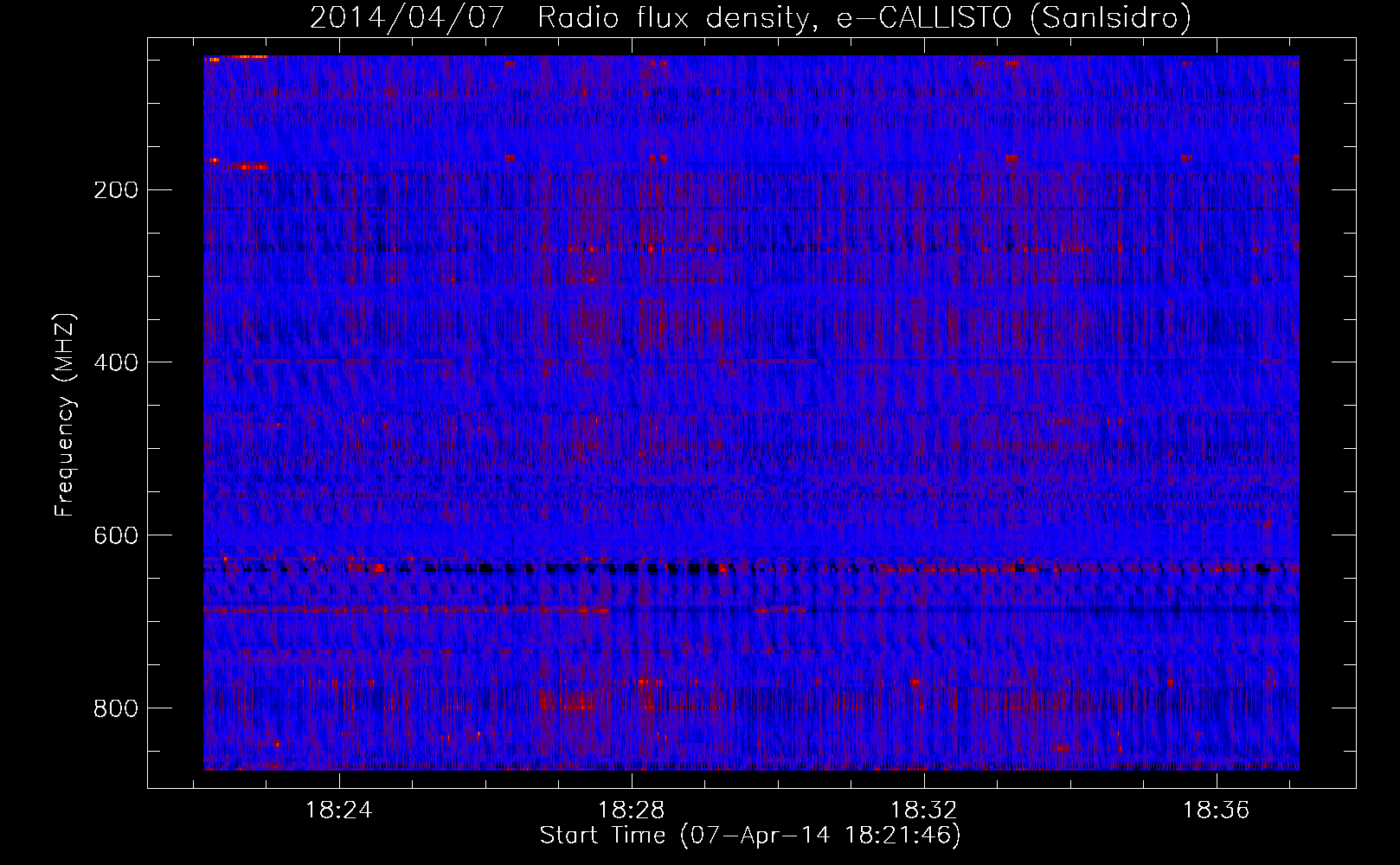
Task: Click the 'Start Time (07-Apr-14 18:21:46)' x-axis label
Action: tap(750, 836)
